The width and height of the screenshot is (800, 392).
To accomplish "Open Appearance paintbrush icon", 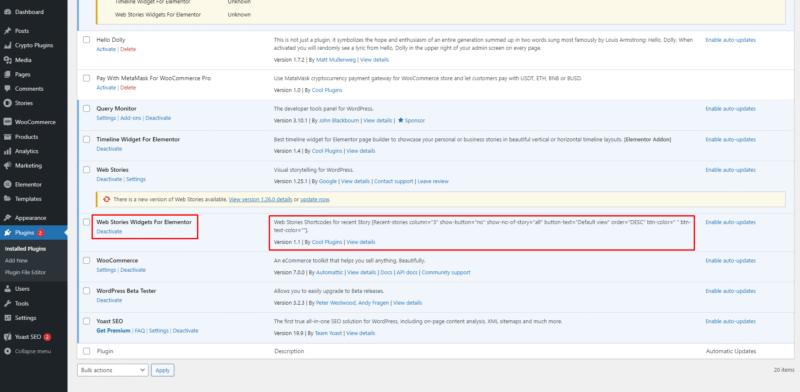I will 7,217.
